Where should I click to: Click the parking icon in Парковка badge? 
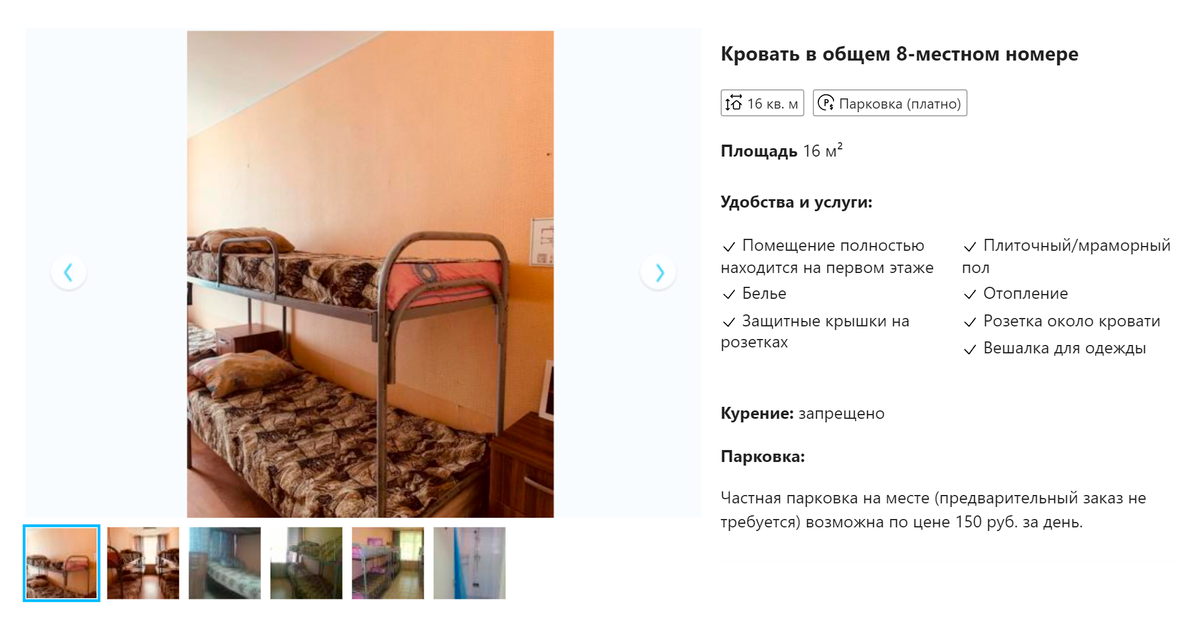tap(826, 103)
